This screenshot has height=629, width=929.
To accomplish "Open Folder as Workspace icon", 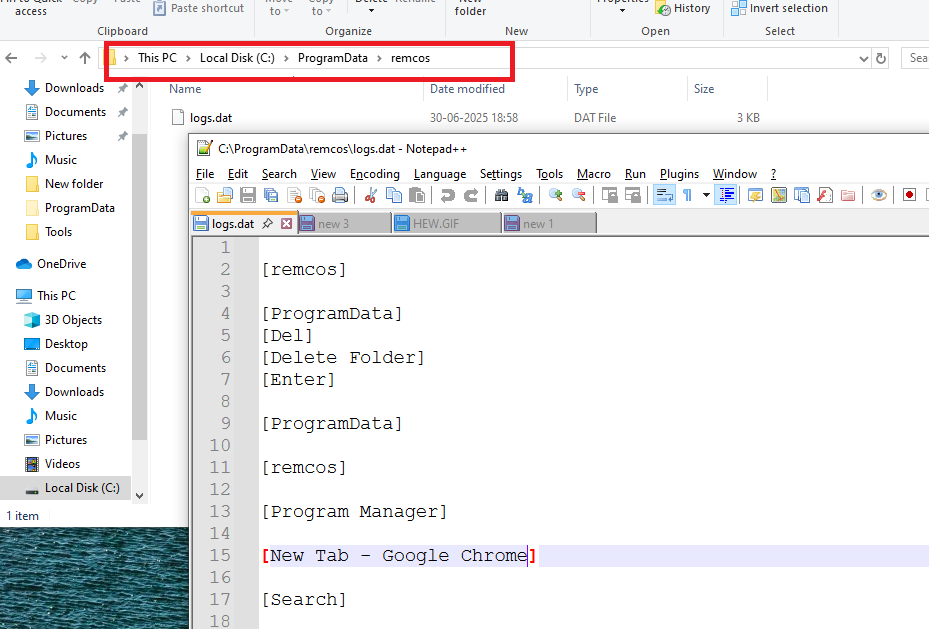I will (x=848, y=195).
